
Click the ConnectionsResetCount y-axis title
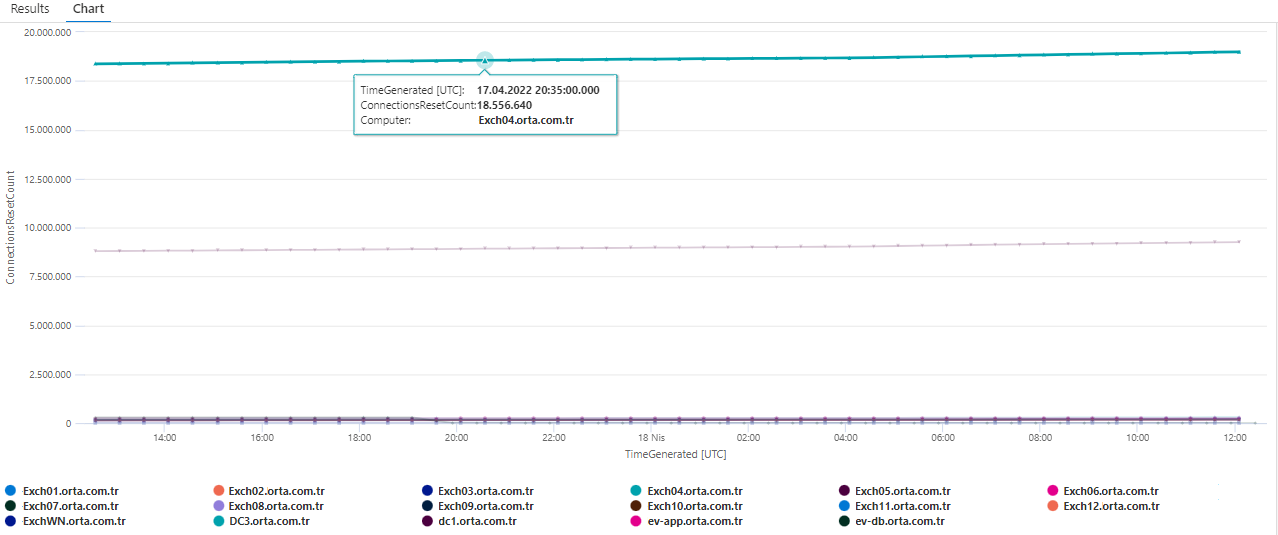(11, 228)
